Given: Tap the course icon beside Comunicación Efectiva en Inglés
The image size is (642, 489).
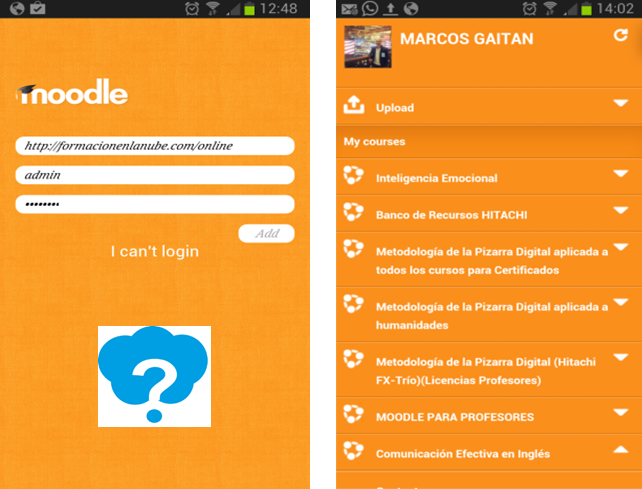Looking at the screenshot, I should point(352,452).
